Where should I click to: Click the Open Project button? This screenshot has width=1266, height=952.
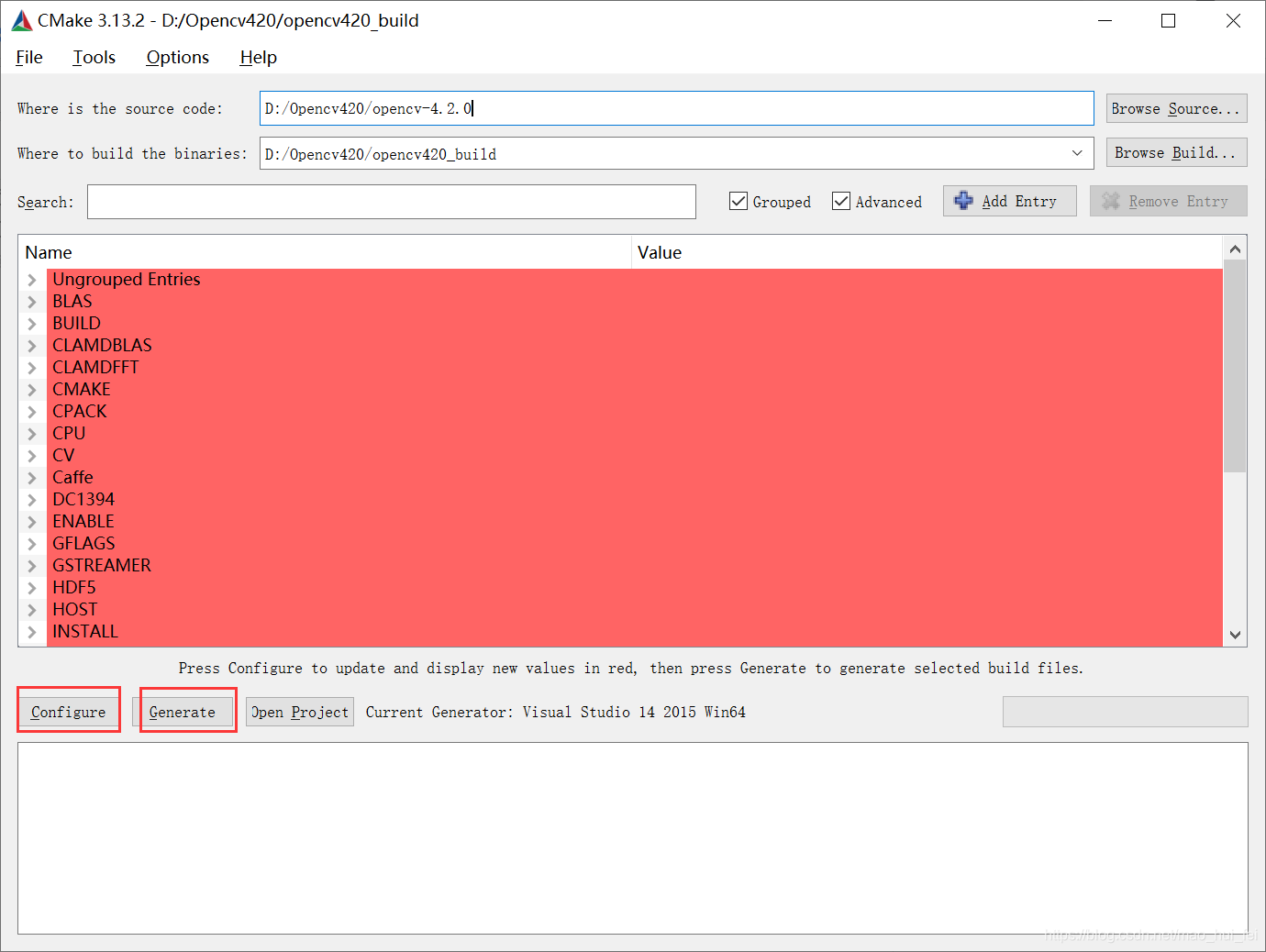[x=300, y=712]
